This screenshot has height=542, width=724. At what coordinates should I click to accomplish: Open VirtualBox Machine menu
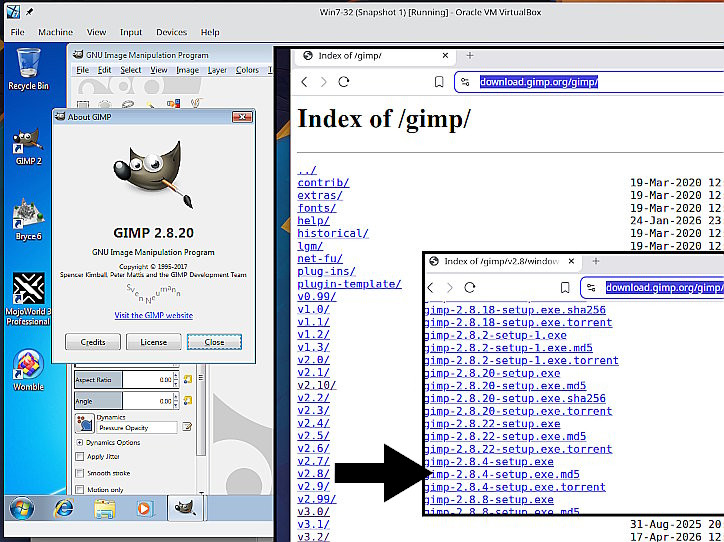click(x=55, y=32)
